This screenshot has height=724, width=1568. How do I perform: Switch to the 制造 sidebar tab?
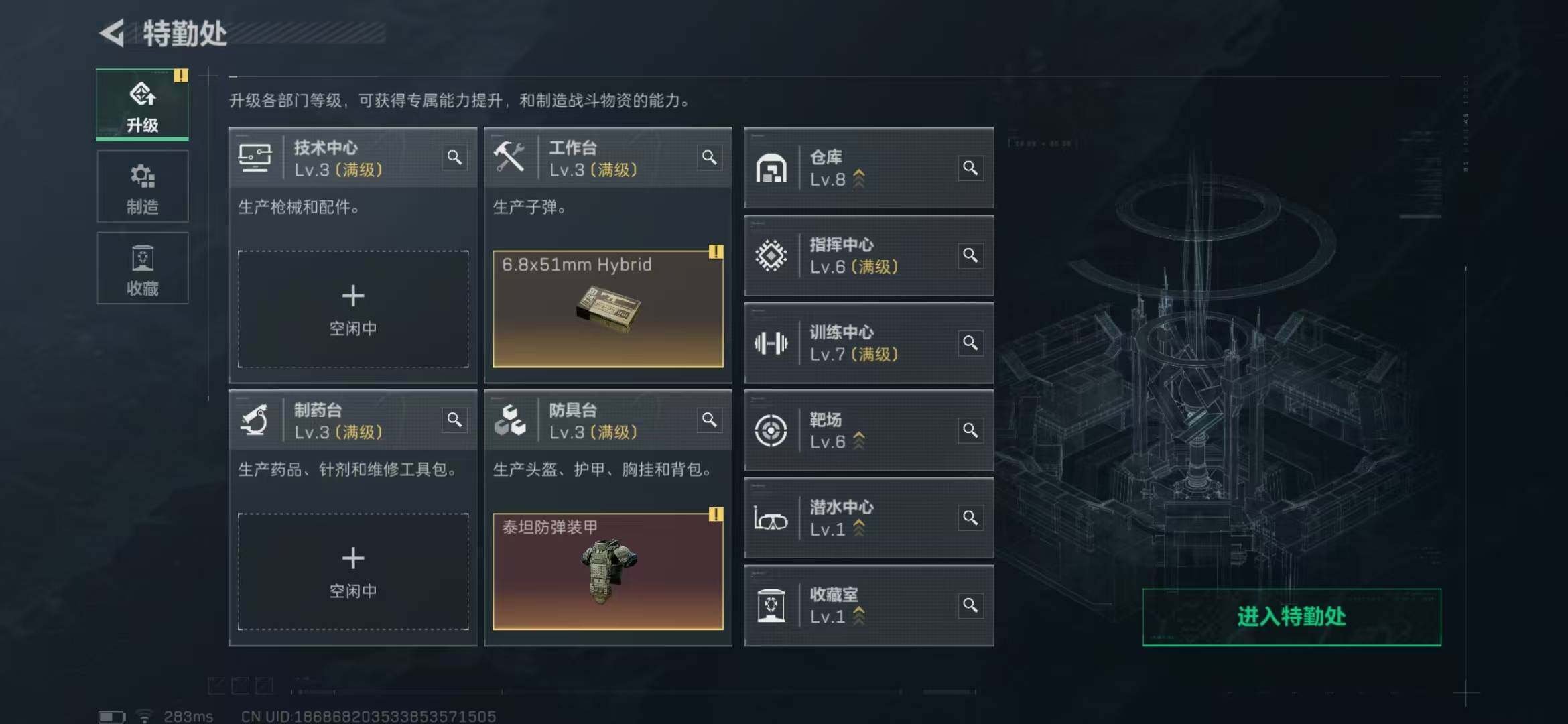143,186
